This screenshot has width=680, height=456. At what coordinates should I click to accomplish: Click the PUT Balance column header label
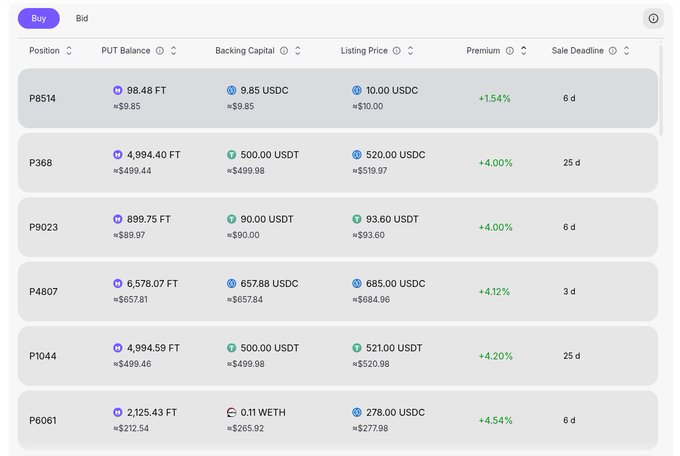[126, 51]
